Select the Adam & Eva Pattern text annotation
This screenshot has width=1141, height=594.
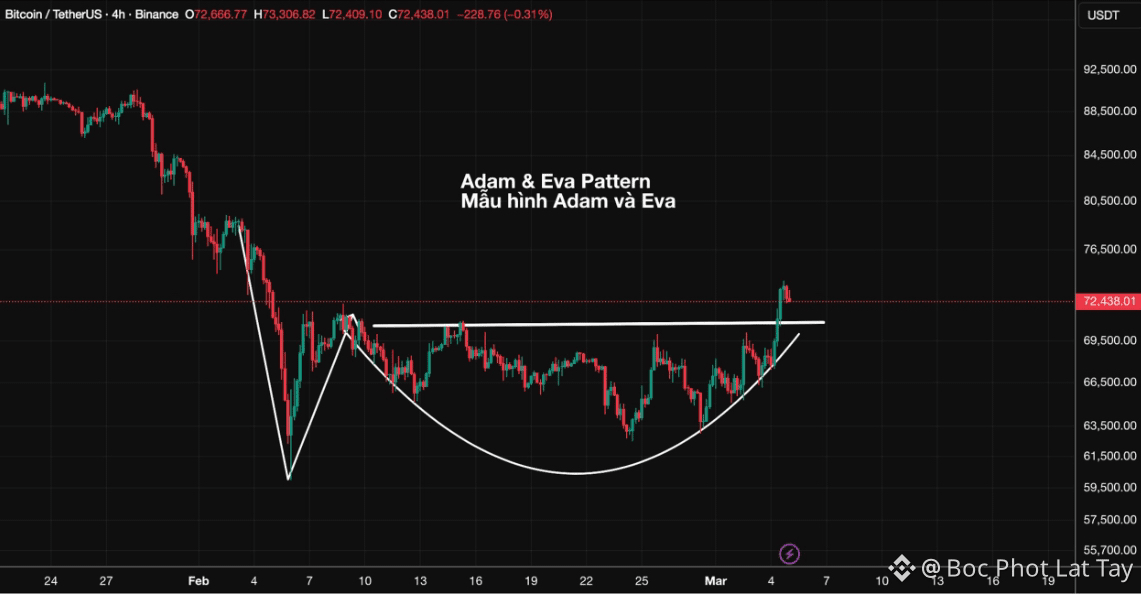[x=555, y=181]
